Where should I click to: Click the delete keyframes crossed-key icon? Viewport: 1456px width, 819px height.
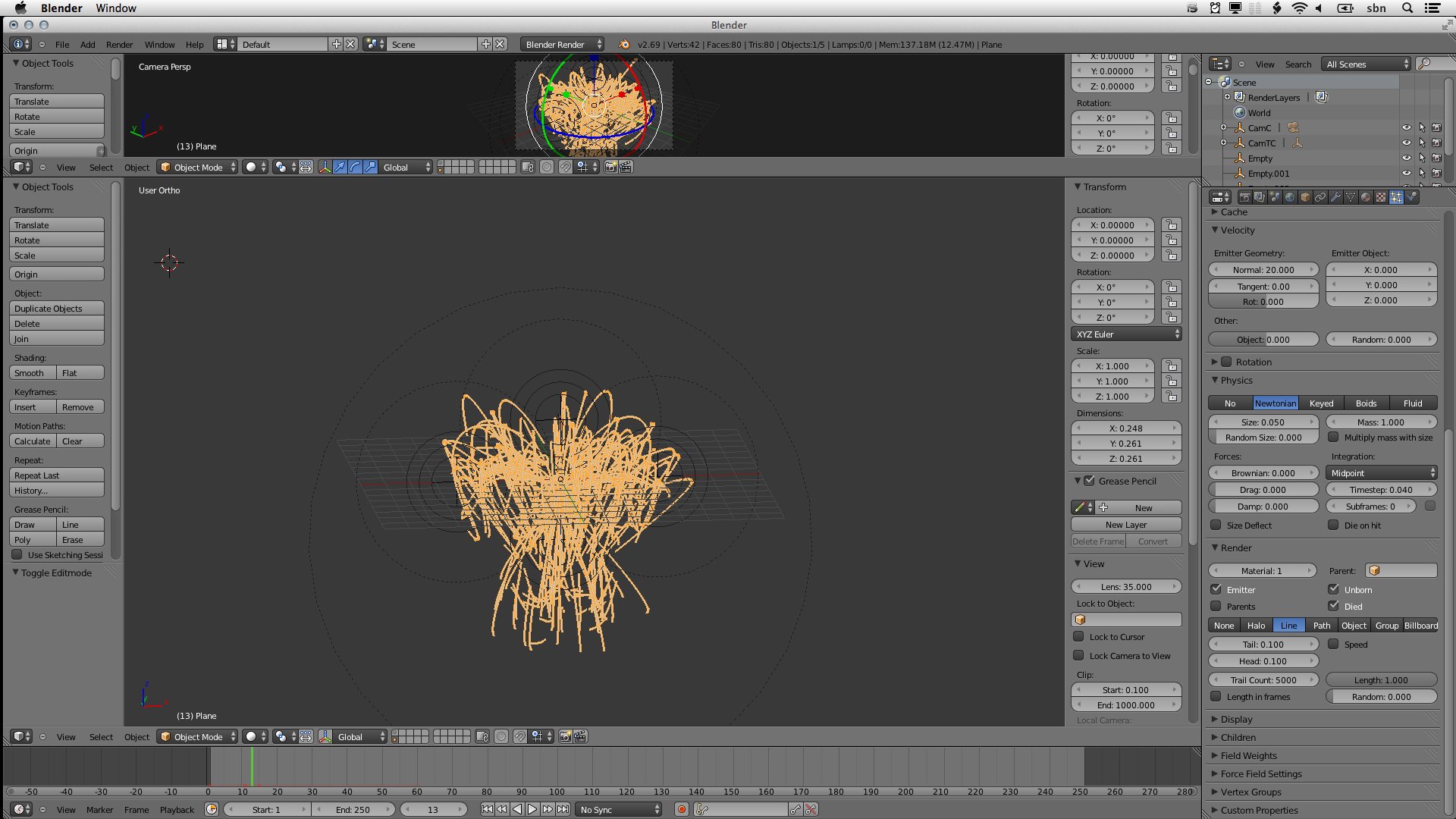[811, 810]
